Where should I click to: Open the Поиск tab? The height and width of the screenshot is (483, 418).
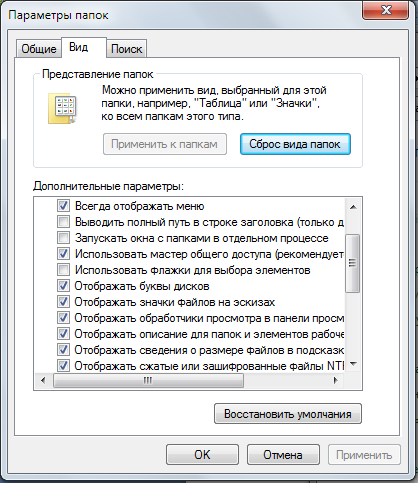point(126,49)
